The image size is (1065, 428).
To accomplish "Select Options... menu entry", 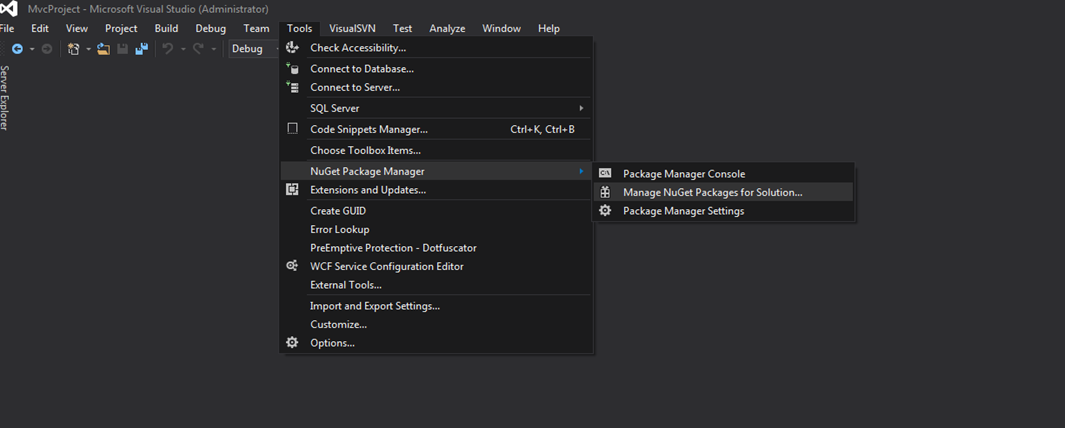I will coord(437,343).
